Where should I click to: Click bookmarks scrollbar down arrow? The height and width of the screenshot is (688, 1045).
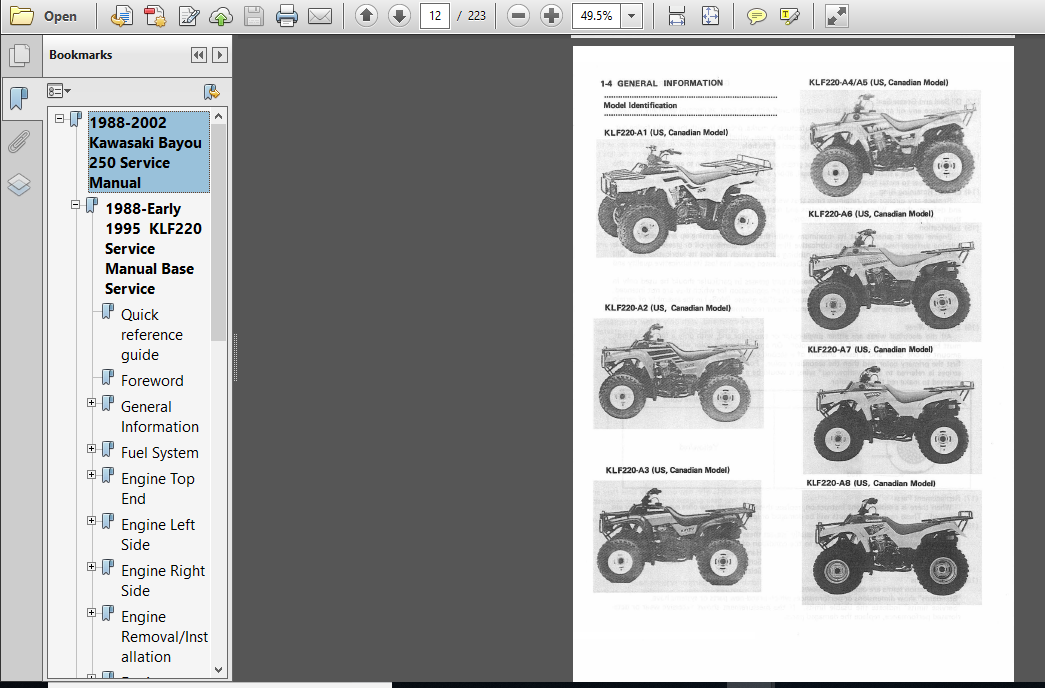tap(219, 669)
